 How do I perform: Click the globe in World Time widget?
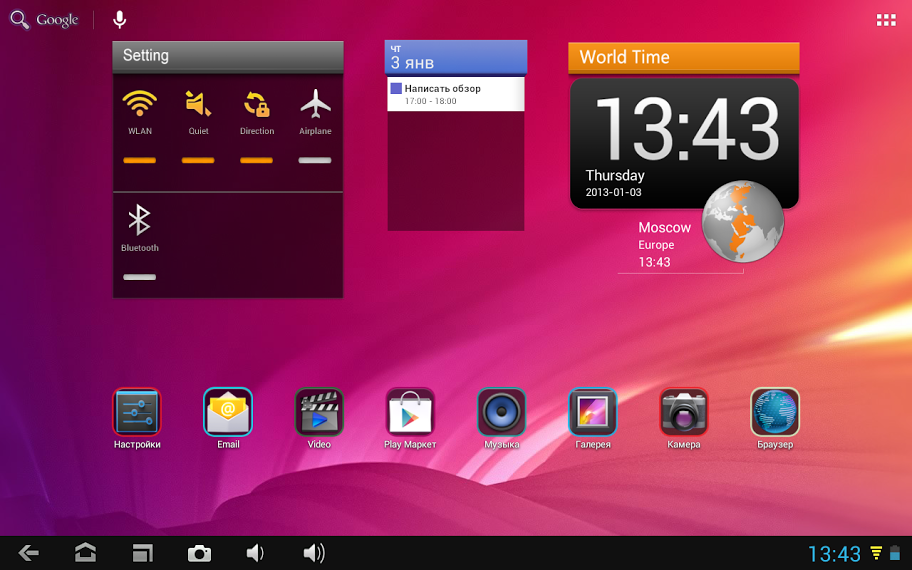tap(743, 221)
